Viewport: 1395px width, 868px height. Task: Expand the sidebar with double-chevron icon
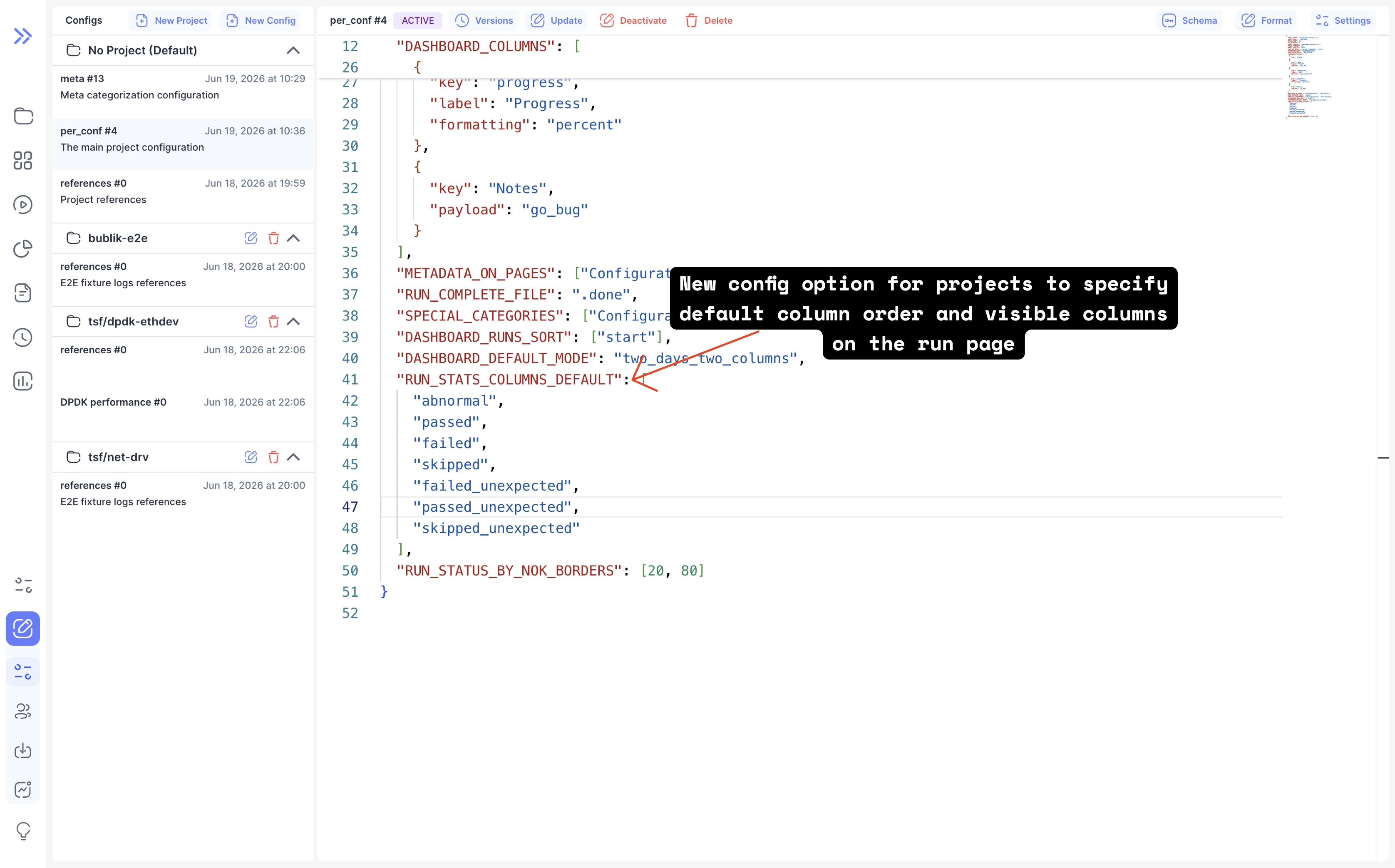[x=23, y=36]
